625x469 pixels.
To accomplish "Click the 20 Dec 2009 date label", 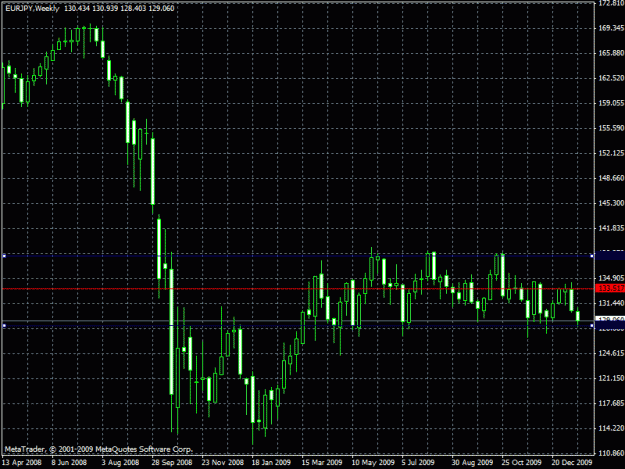I will (x=572, y=463).
